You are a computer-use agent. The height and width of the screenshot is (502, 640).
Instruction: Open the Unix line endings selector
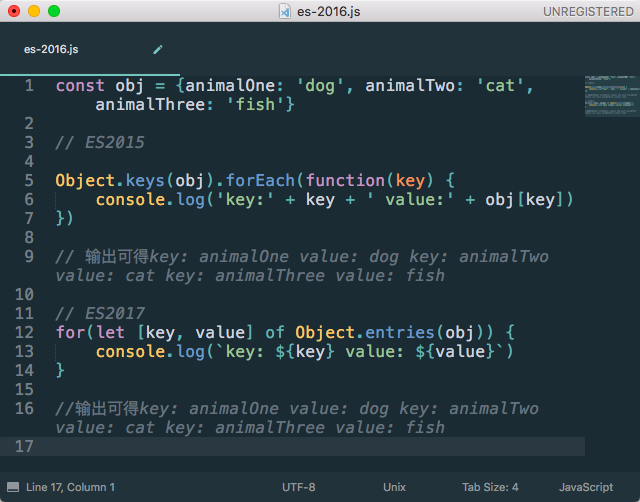394,487
